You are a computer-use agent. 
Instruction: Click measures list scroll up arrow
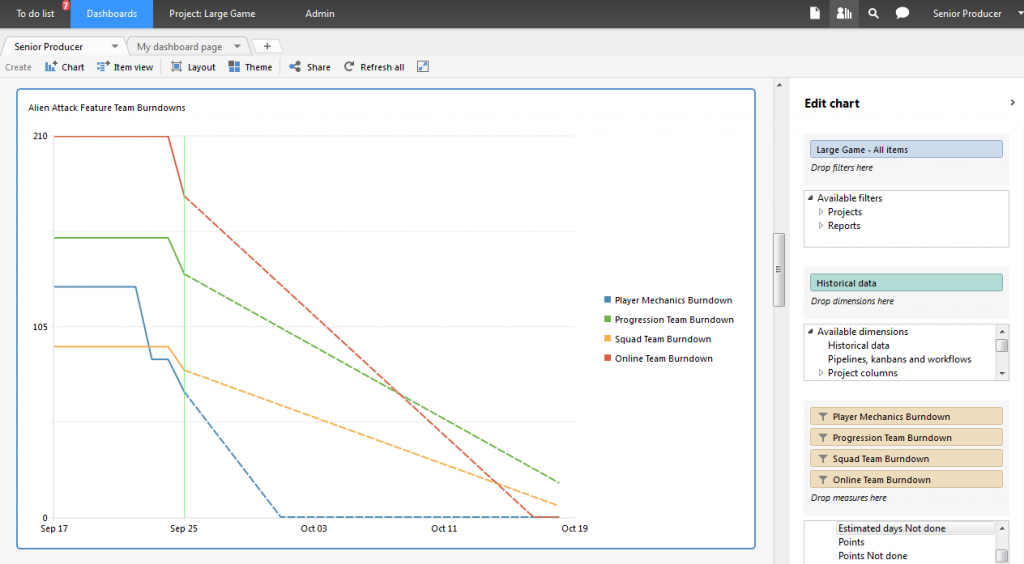pyautogui.click(x=1002, y=527)
